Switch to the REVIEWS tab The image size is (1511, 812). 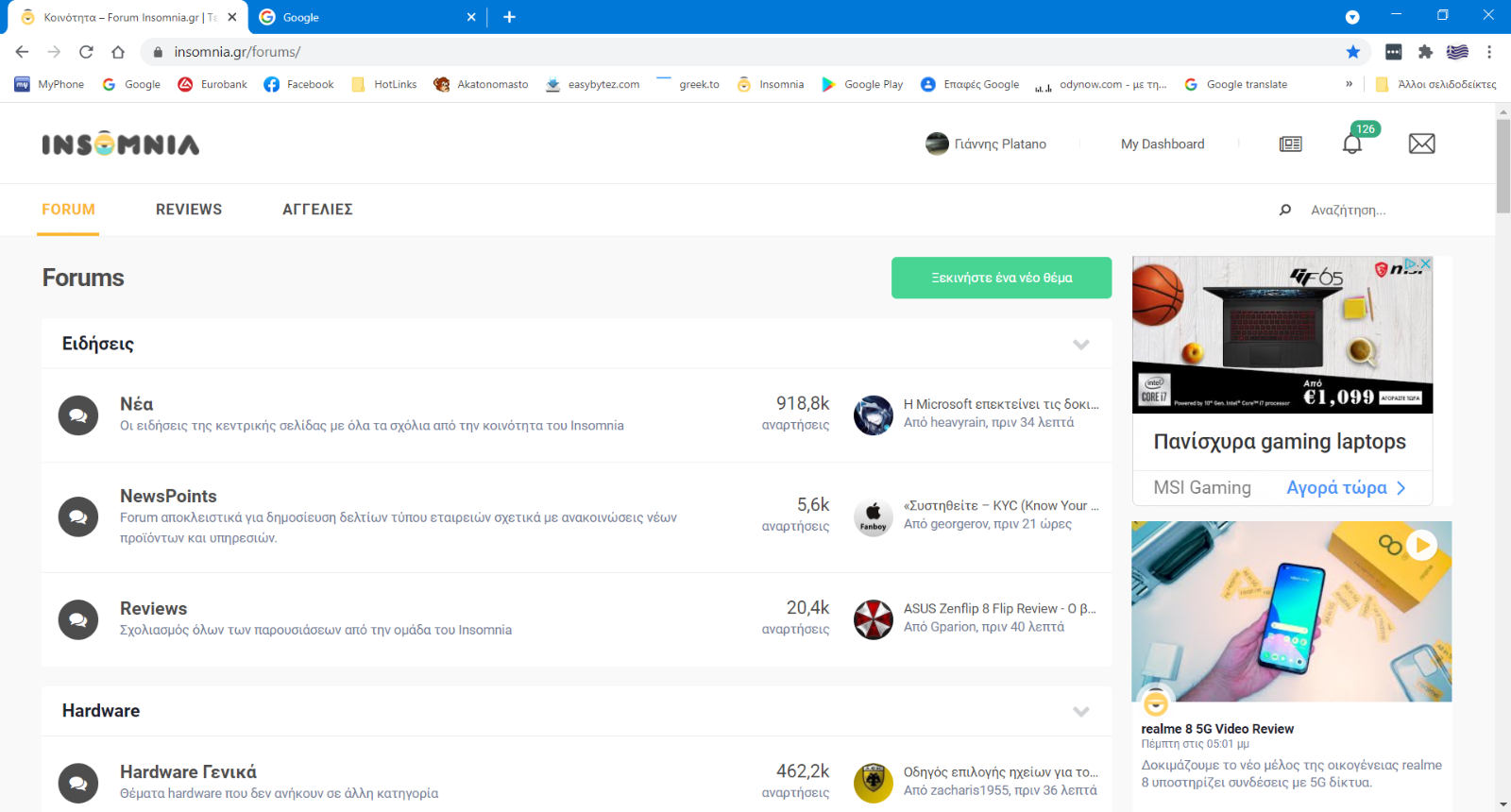click(x=189, y=210)
